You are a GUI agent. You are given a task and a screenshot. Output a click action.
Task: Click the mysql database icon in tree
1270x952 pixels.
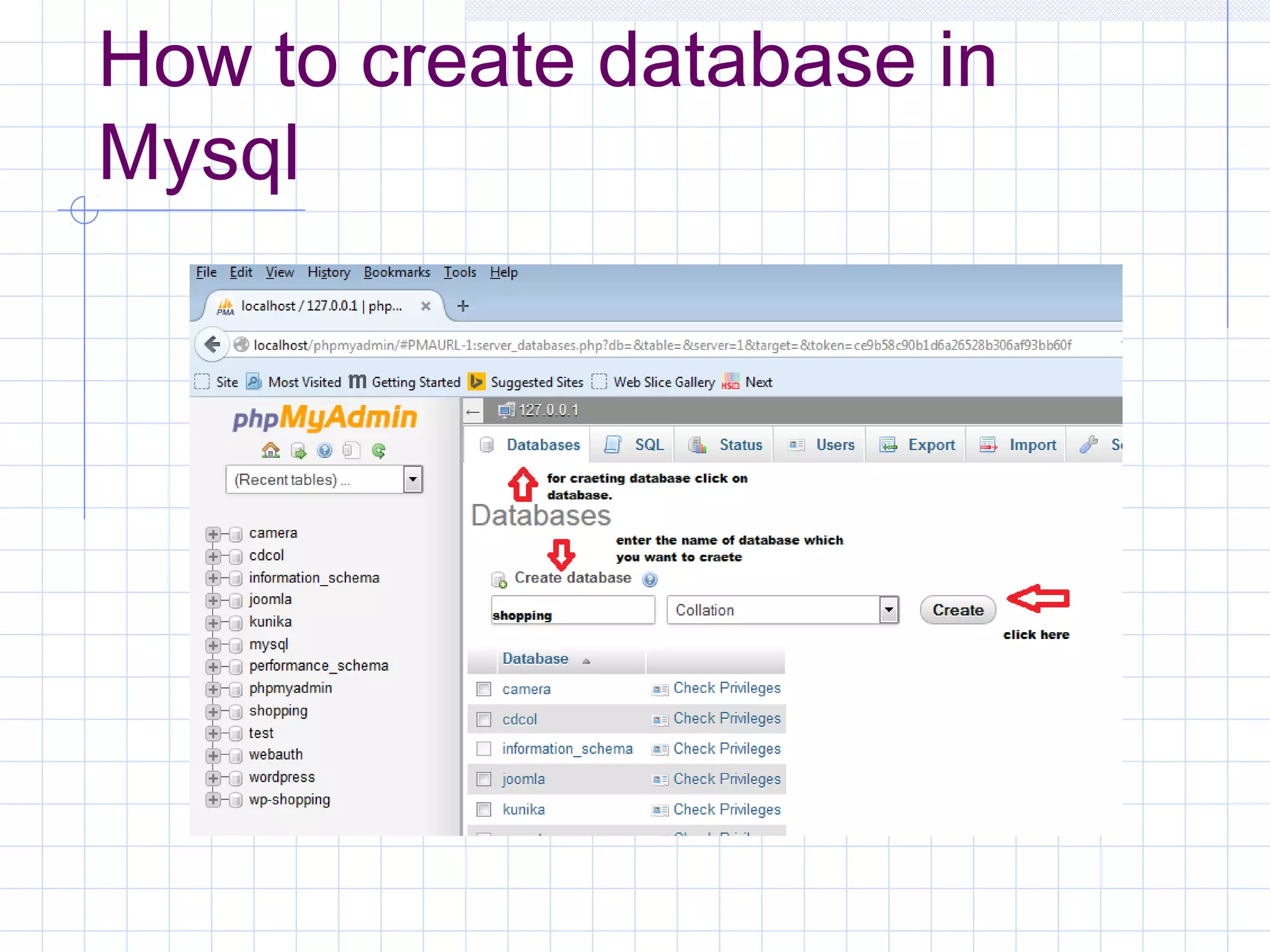pyautogui.click(x=235, y=645)
